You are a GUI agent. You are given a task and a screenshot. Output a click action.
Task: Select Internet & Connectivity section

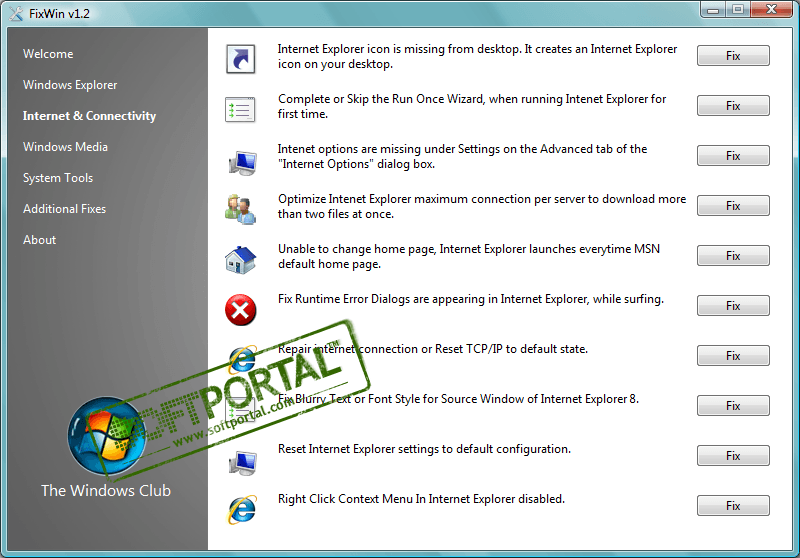click(89, 116)
